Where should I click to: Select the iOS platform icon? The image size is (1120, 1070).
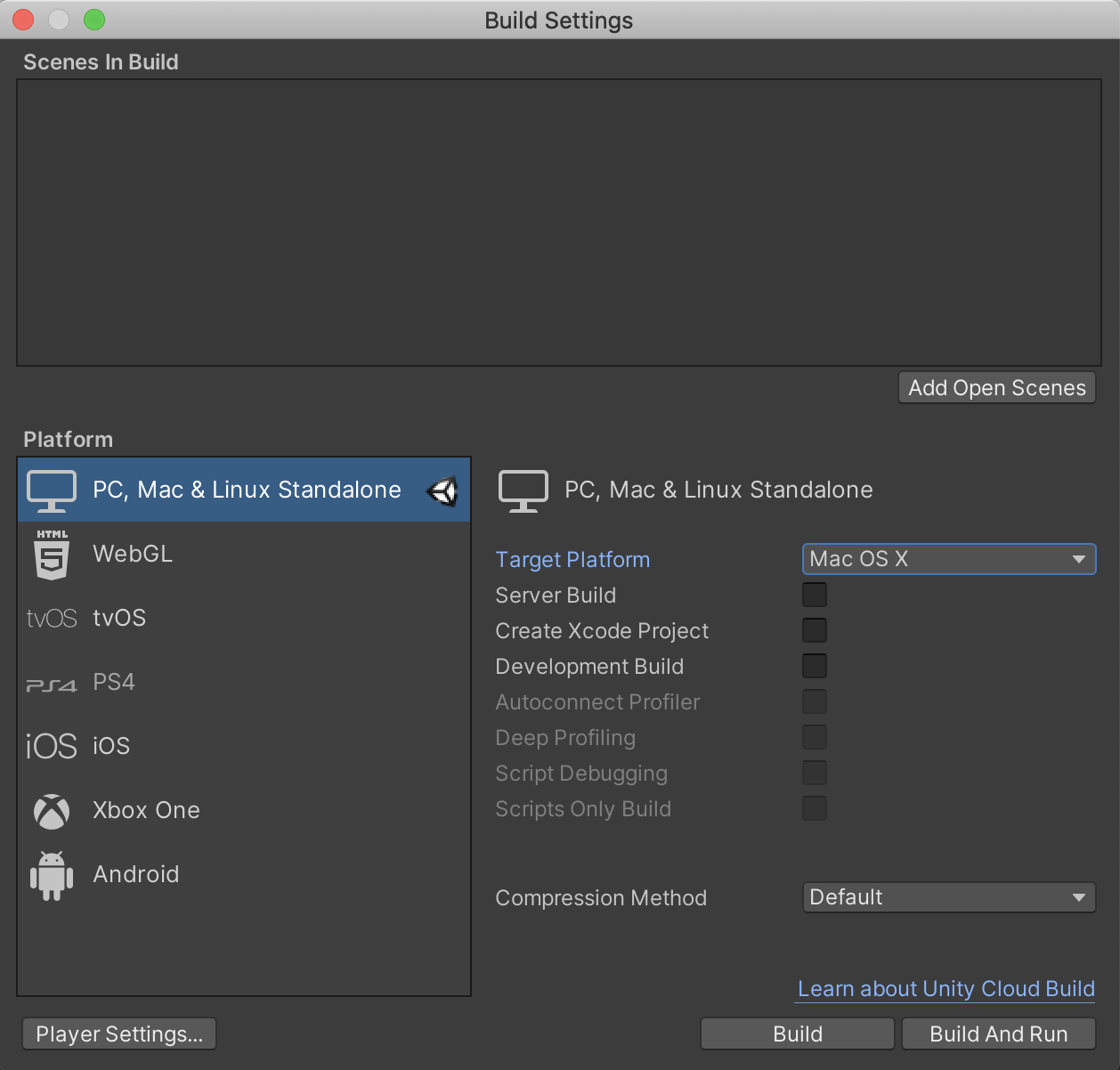(52, 745)
